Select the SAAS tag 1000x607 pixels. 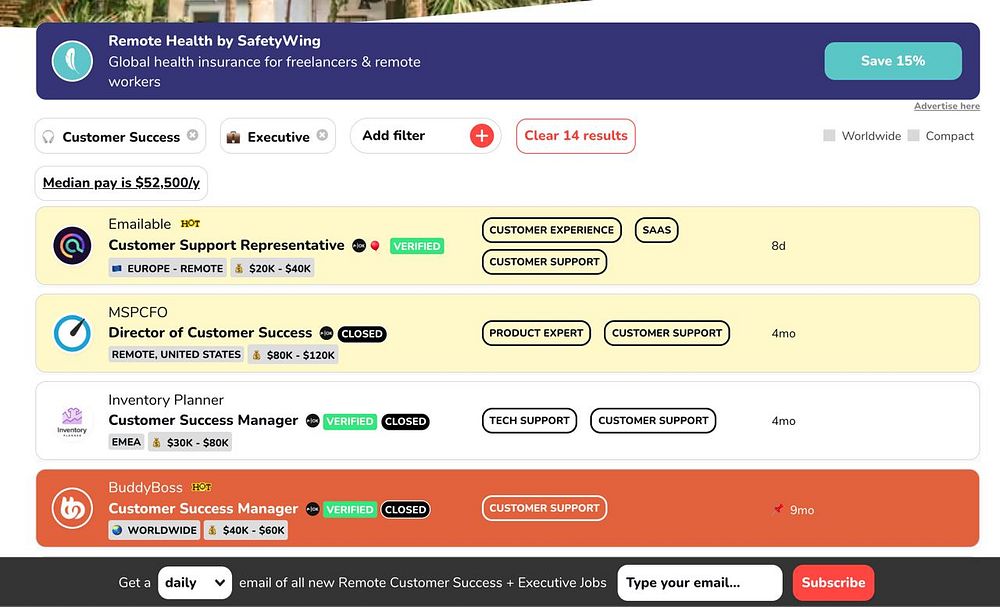coord(657,230)
